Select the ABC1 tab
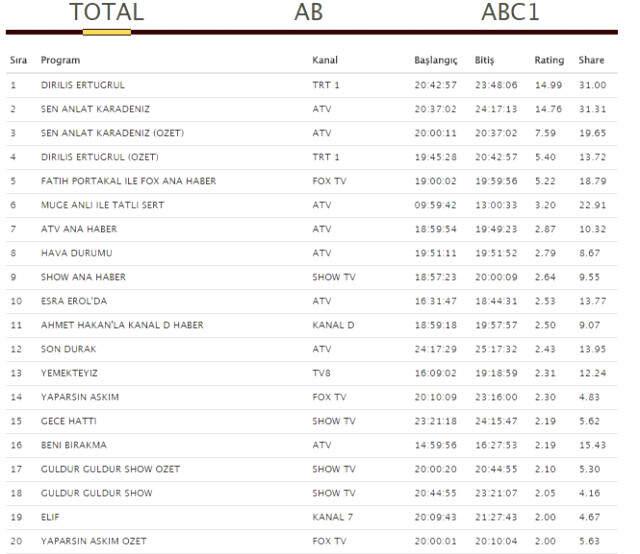This screenshot has height=554, width=640. click(510, 12)
